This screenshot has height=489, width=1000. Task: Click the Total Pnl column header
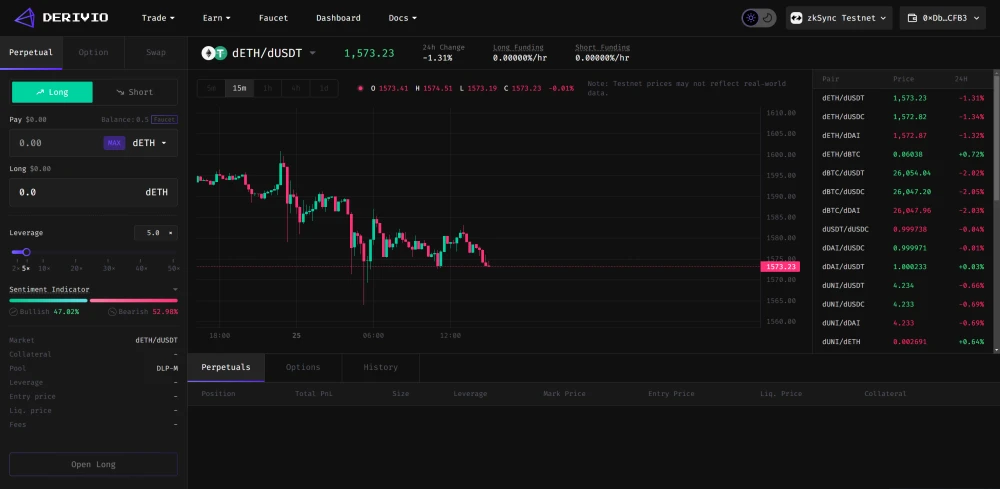point(313,394)
